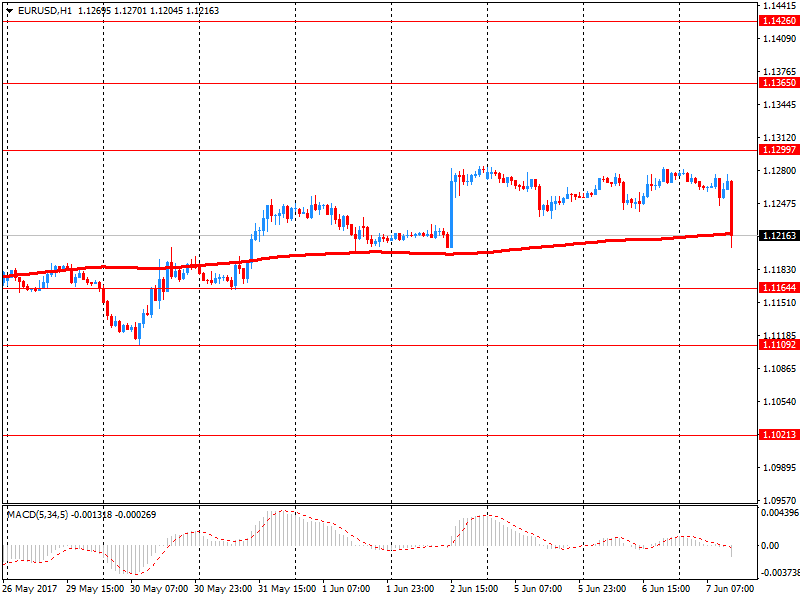Select the 1.14260 red price level label
The height and width of the screenshot is (600, 800).
tap(779, 21)
